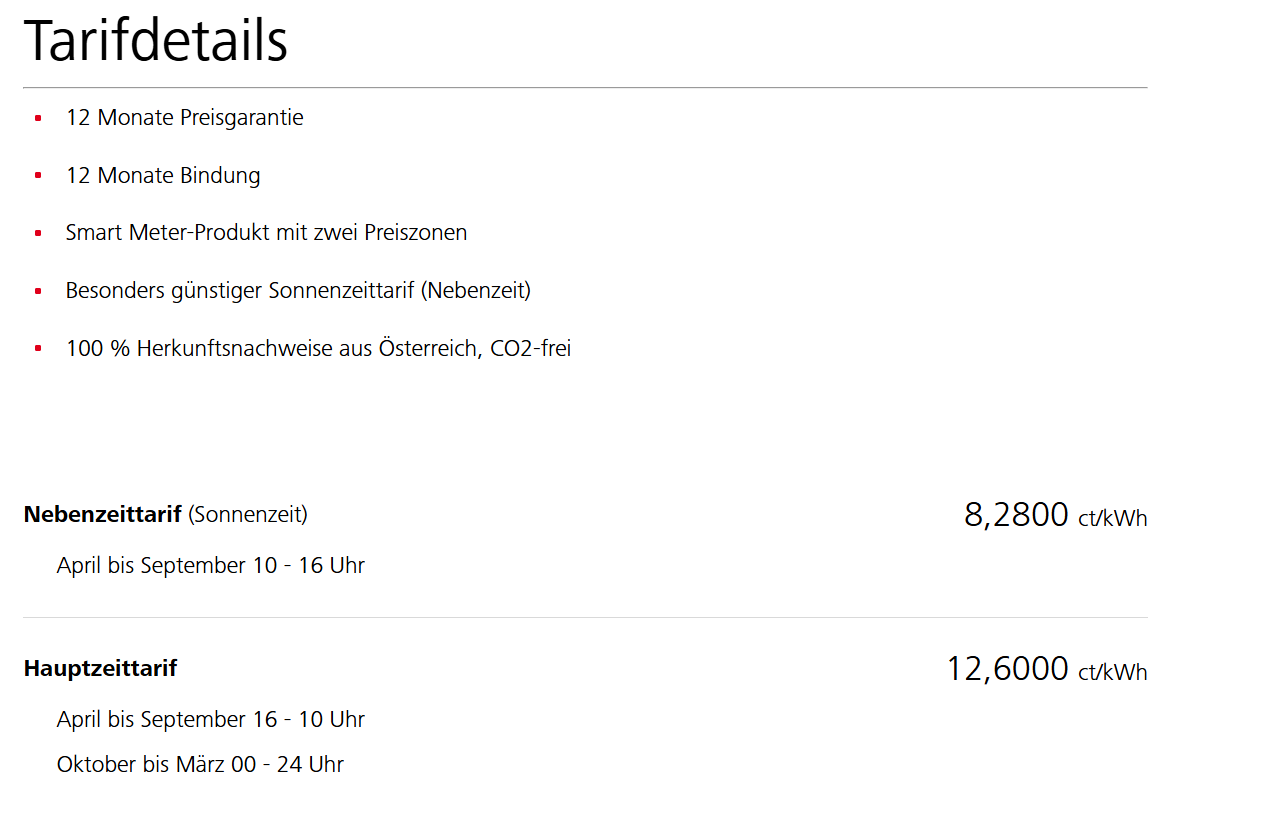The height and width of the screenshot is (814, 1270).
Task: Click red bullet before "Smart Meter-Produkt"
Action: [x=38, y=233]
